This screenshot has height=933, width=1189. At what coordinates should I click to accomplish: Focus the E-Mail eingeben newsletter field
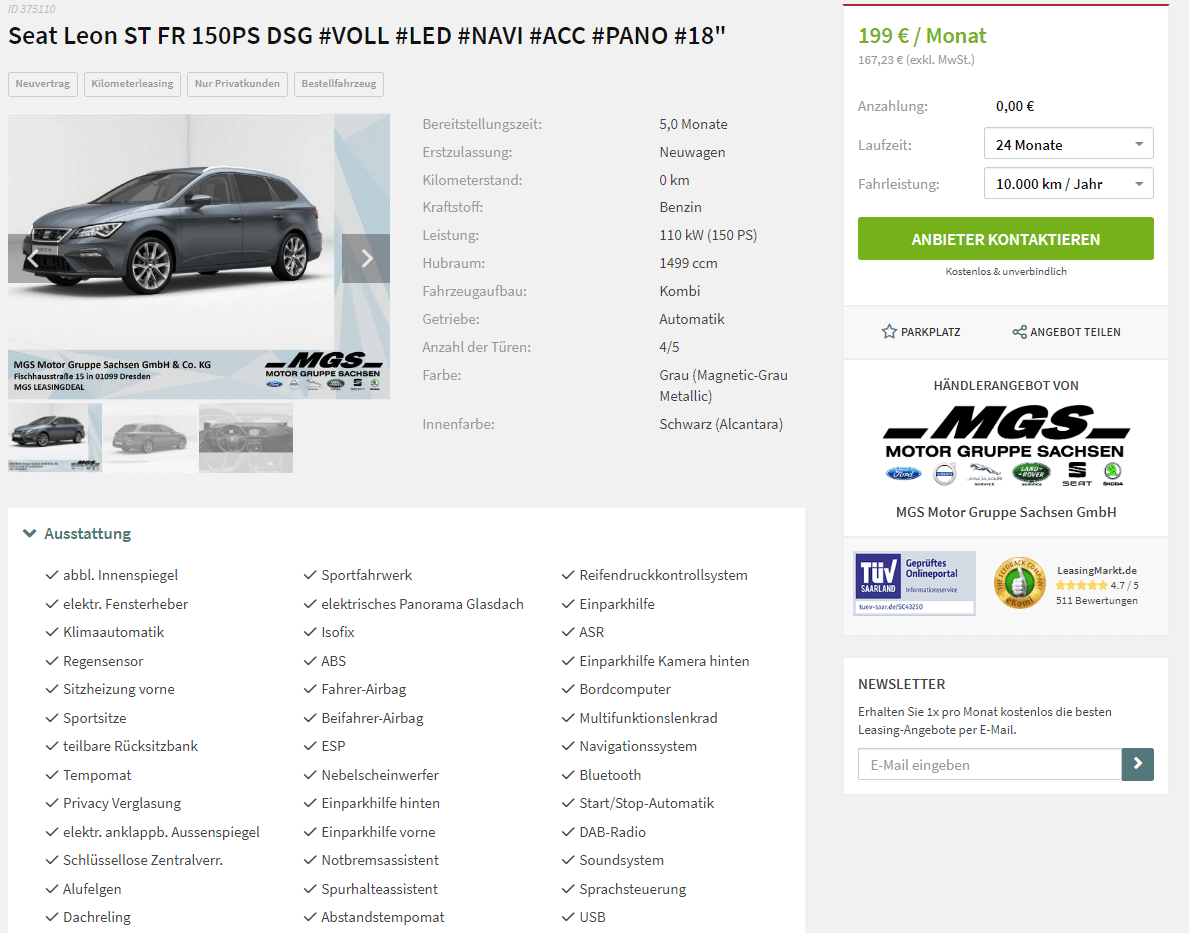tap(990, 765)
